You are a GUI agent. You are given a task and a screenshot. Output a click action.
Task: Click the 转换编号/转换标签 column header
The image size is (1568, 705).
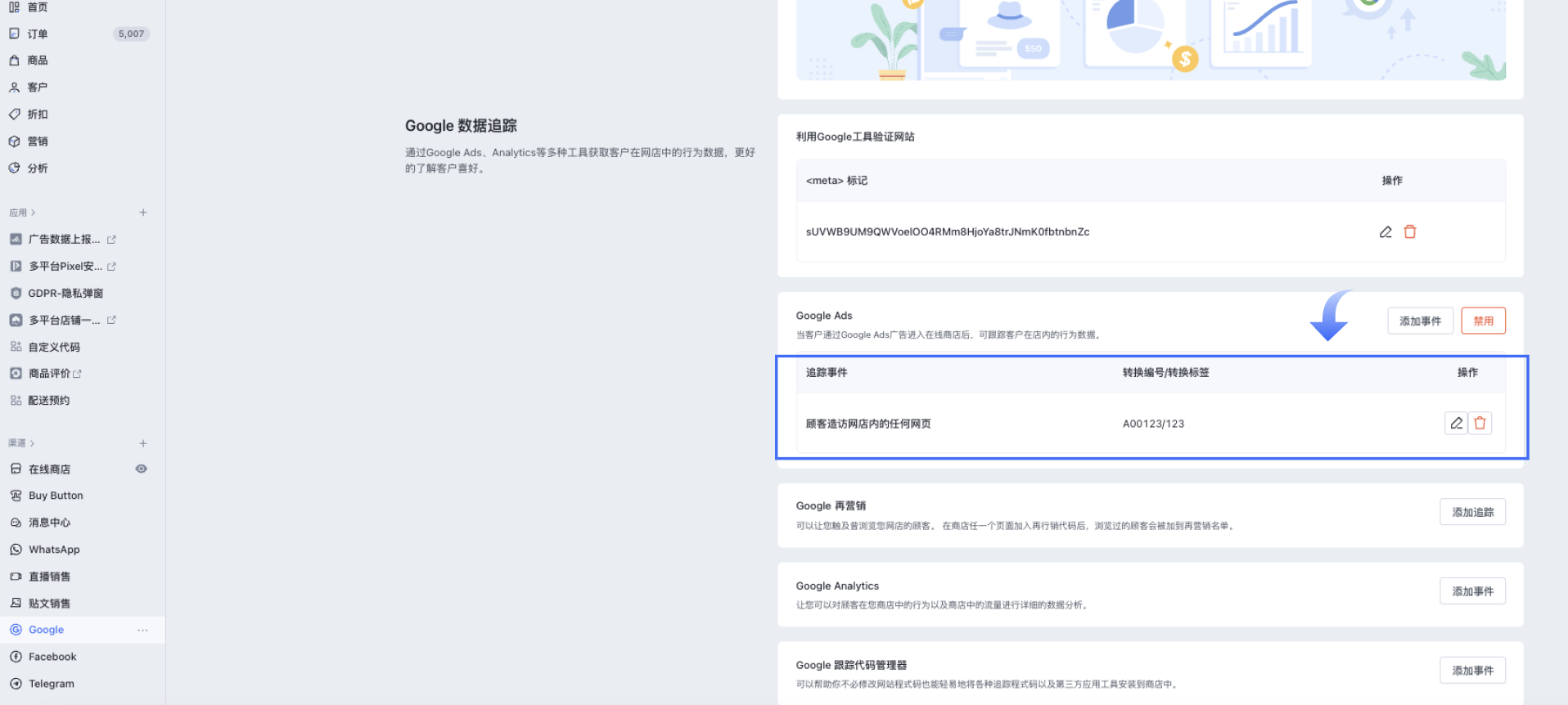[1165, 373]
